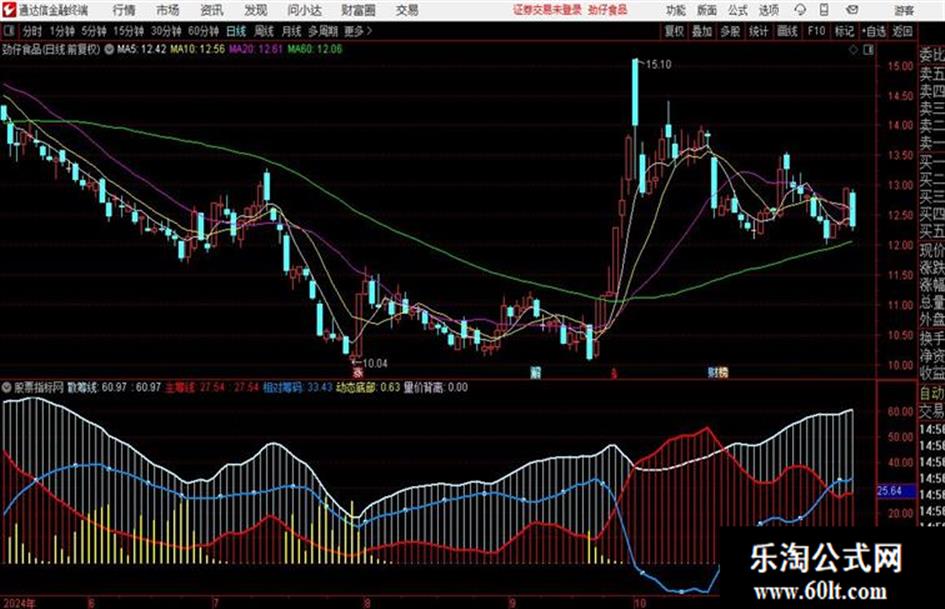Open the 交易 menu
945x609 pixels.
[x=407, y=10]
